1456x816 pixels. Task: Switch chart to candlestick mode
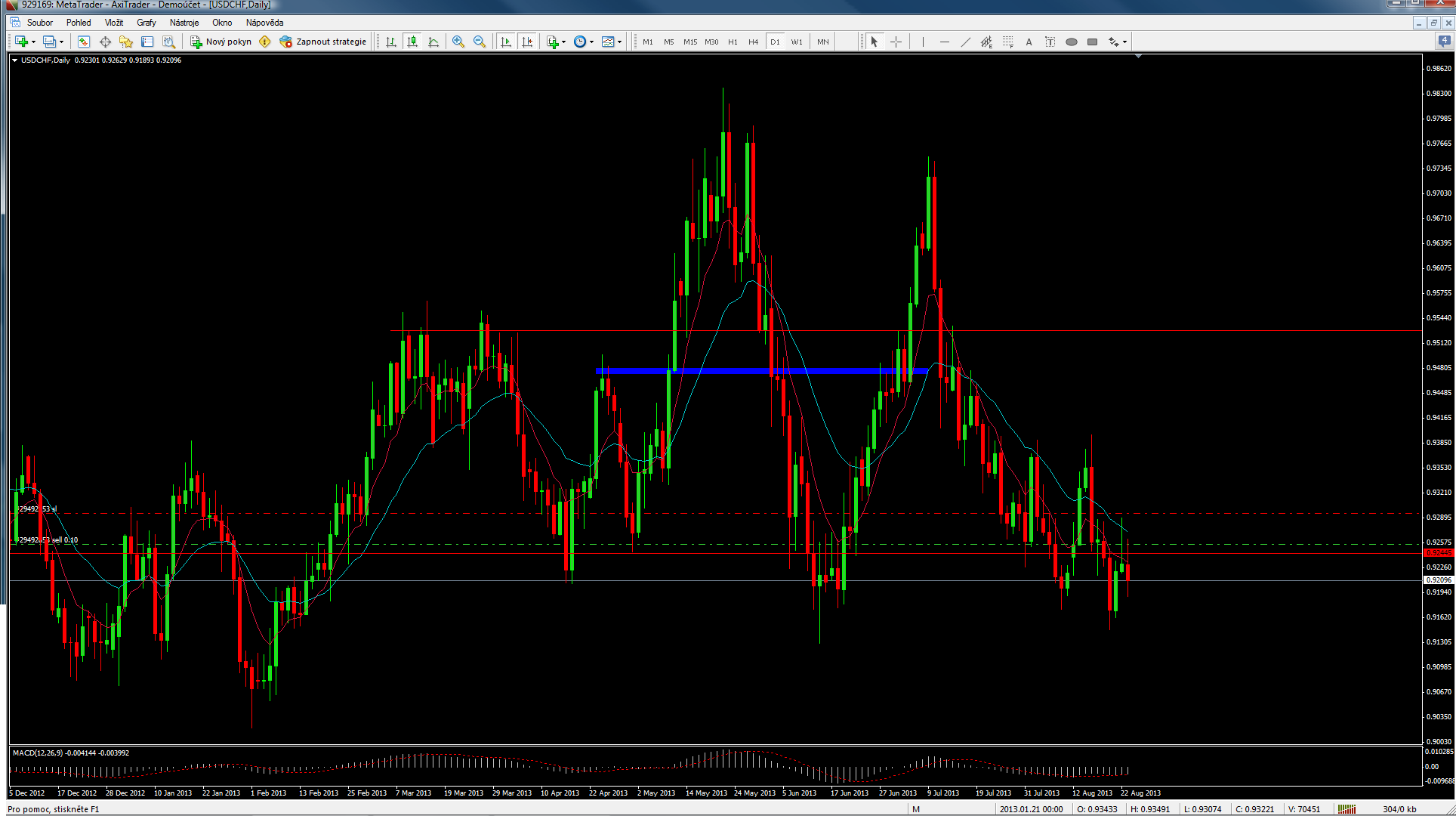tap(412, 42)
